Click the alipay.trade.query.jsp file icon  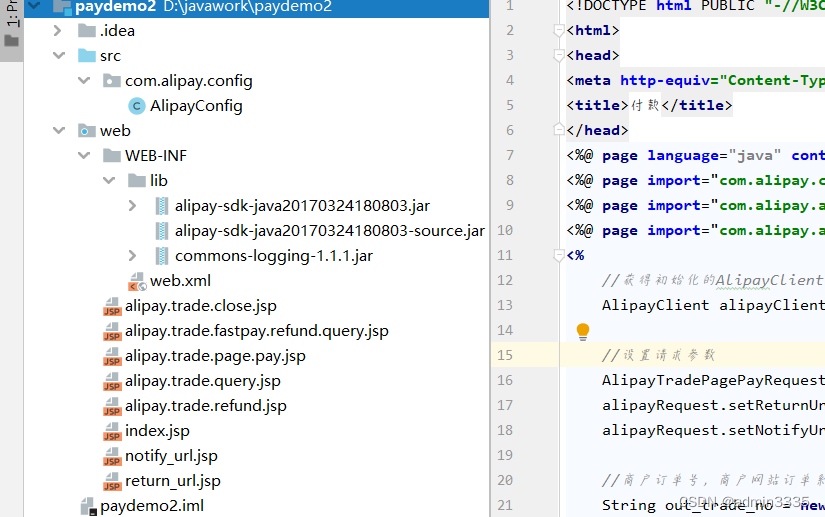click(x=112, y=381)
